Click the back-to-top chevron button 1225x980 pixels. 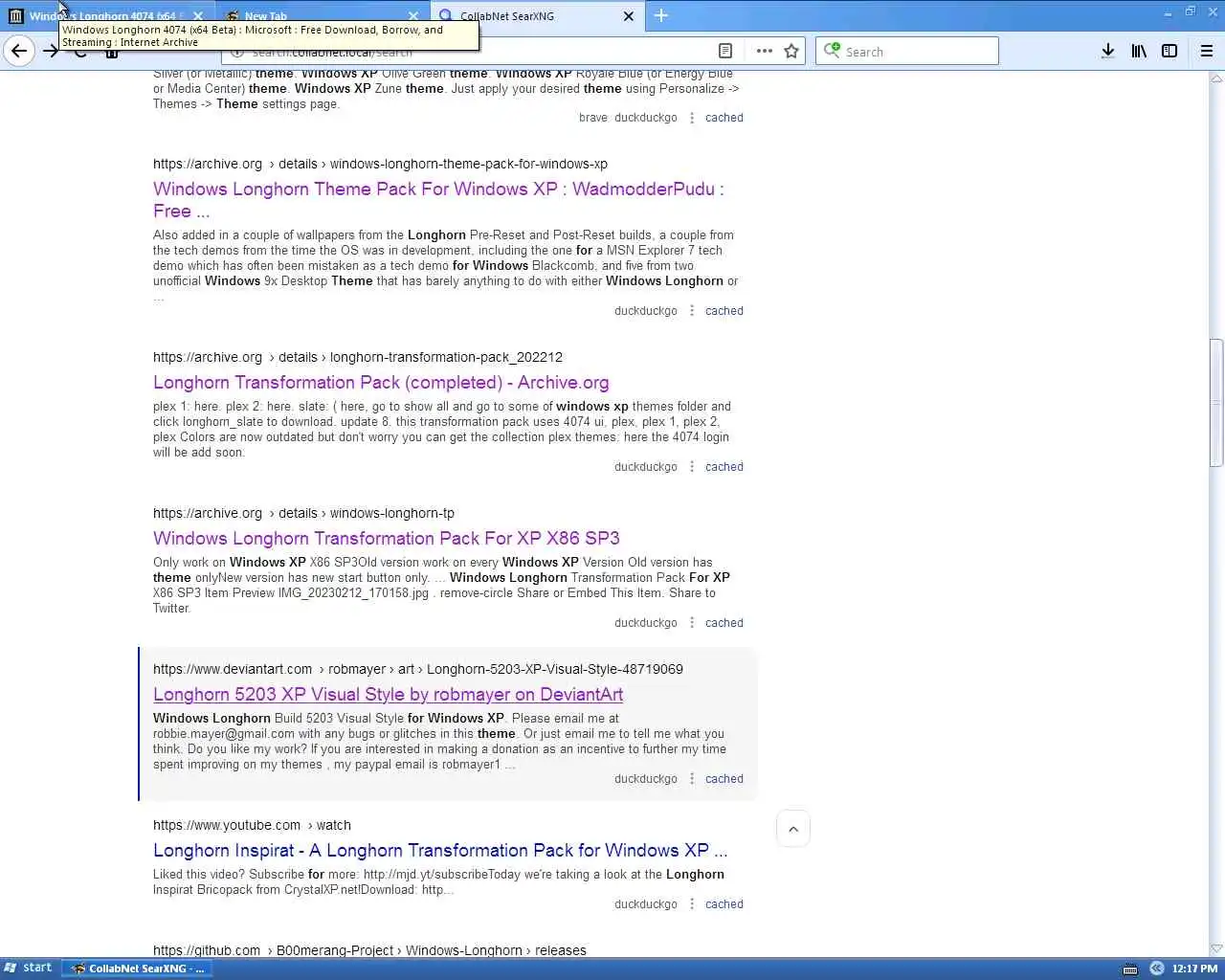click(x=793, y=829)
